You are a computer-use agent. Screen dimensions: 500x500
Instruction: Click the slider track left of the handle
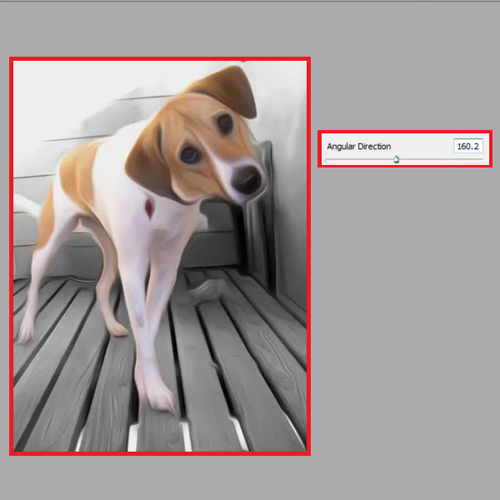pyautogui.click(x=359, y=160)
